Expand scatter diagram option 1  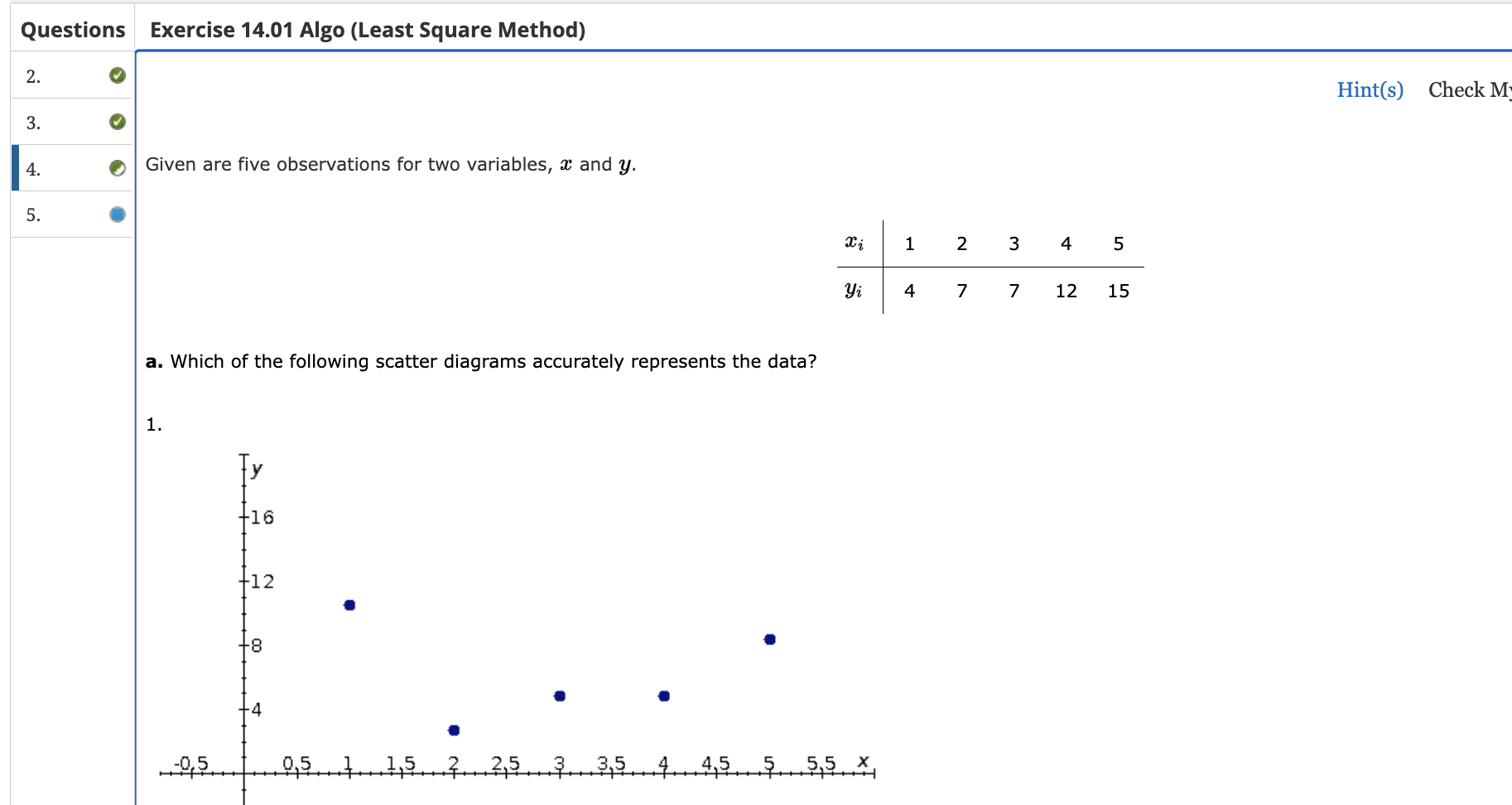click(x=154, y=424)
